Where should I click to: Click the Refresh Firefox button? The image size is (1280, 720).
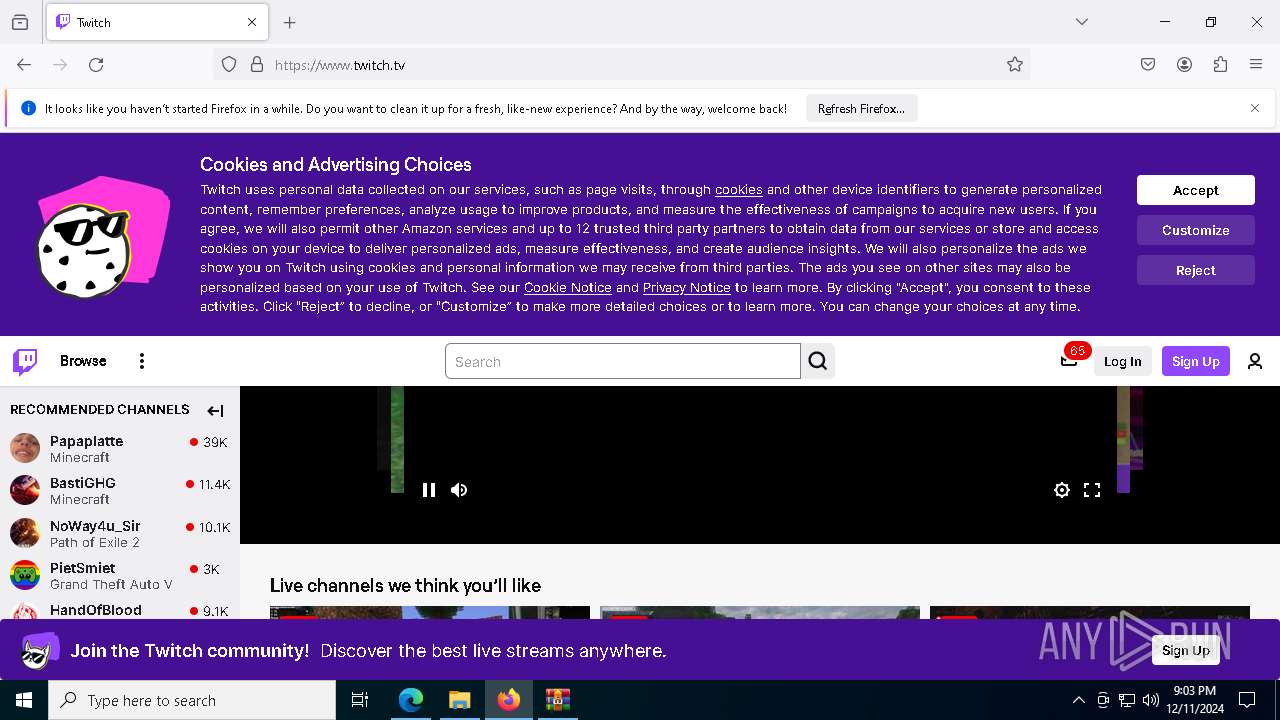861,108
